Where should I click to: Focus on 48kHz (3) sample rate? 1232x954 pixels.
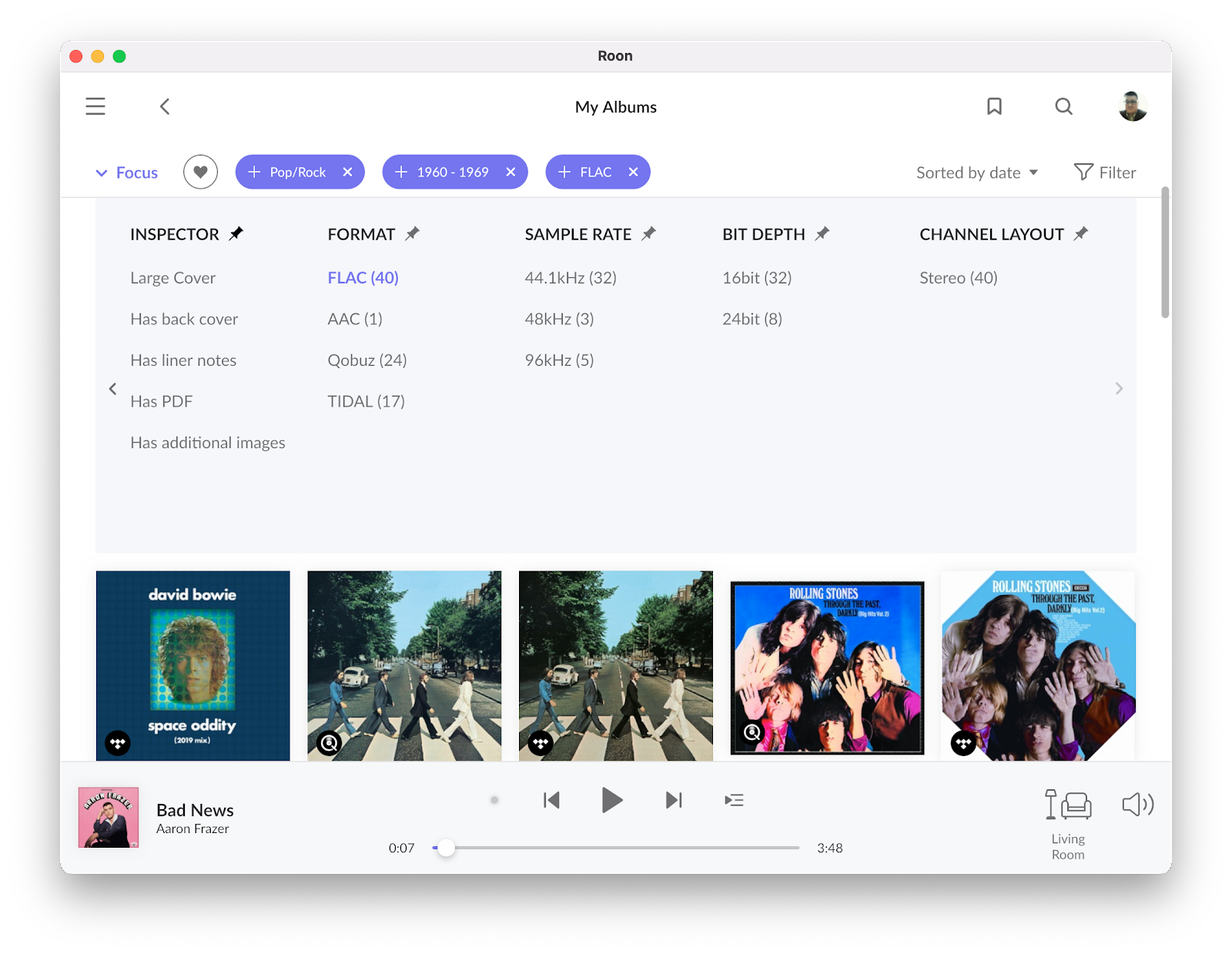[x=559, y=319]
